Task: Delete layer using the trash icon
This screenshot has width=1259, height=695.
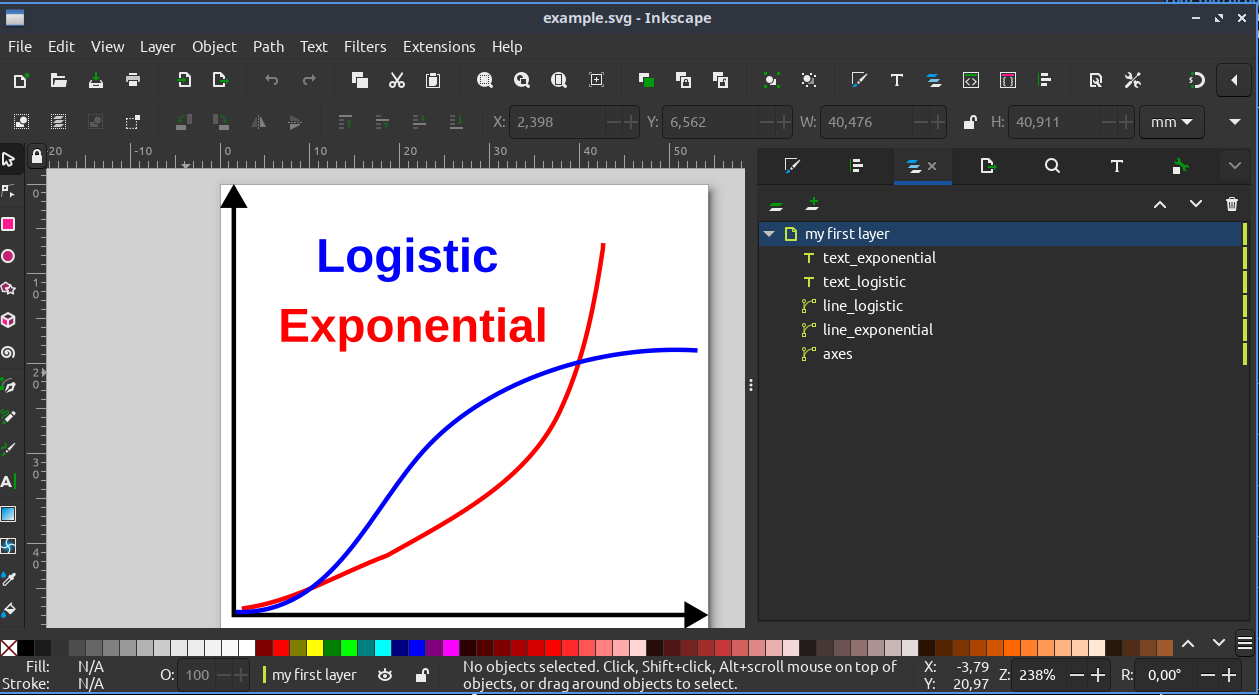Action: pos(1231,204)
